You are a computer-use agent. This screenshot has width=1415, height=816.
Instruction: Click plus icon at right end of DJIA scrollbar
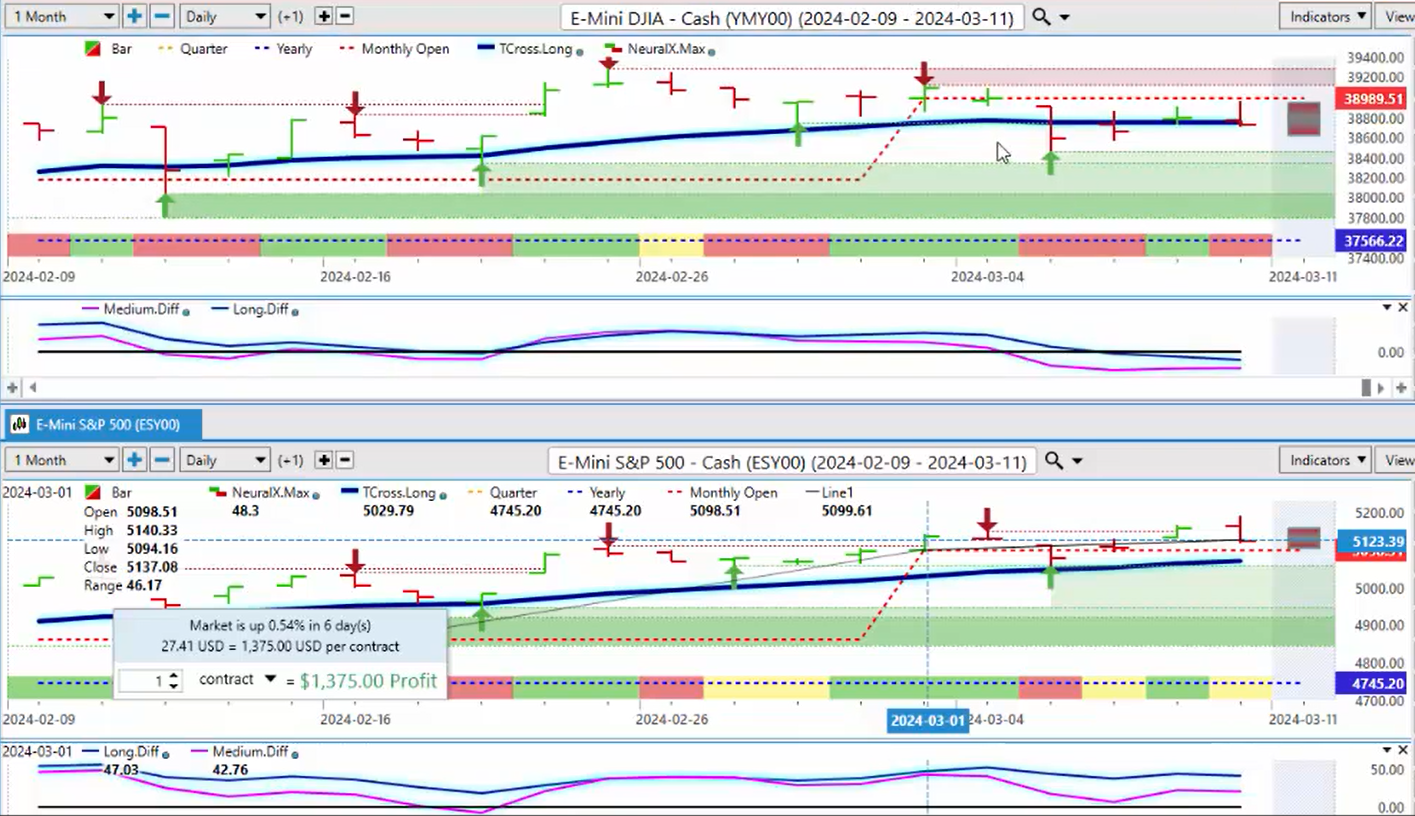click(x=1403, y=387)
